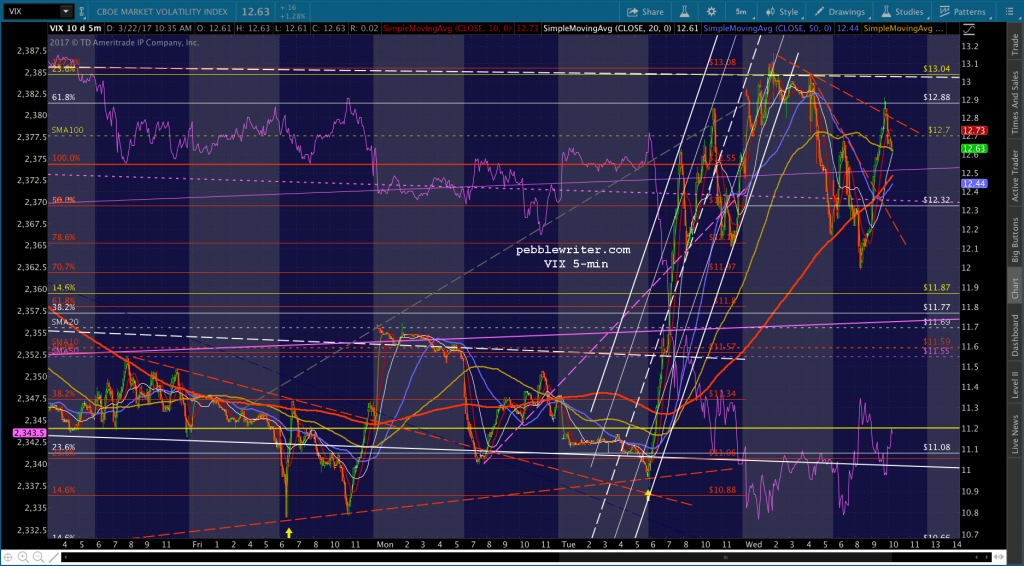1024x566 pixels.
Task: Click the list menu icon at top right
Action: (1010, 11)
